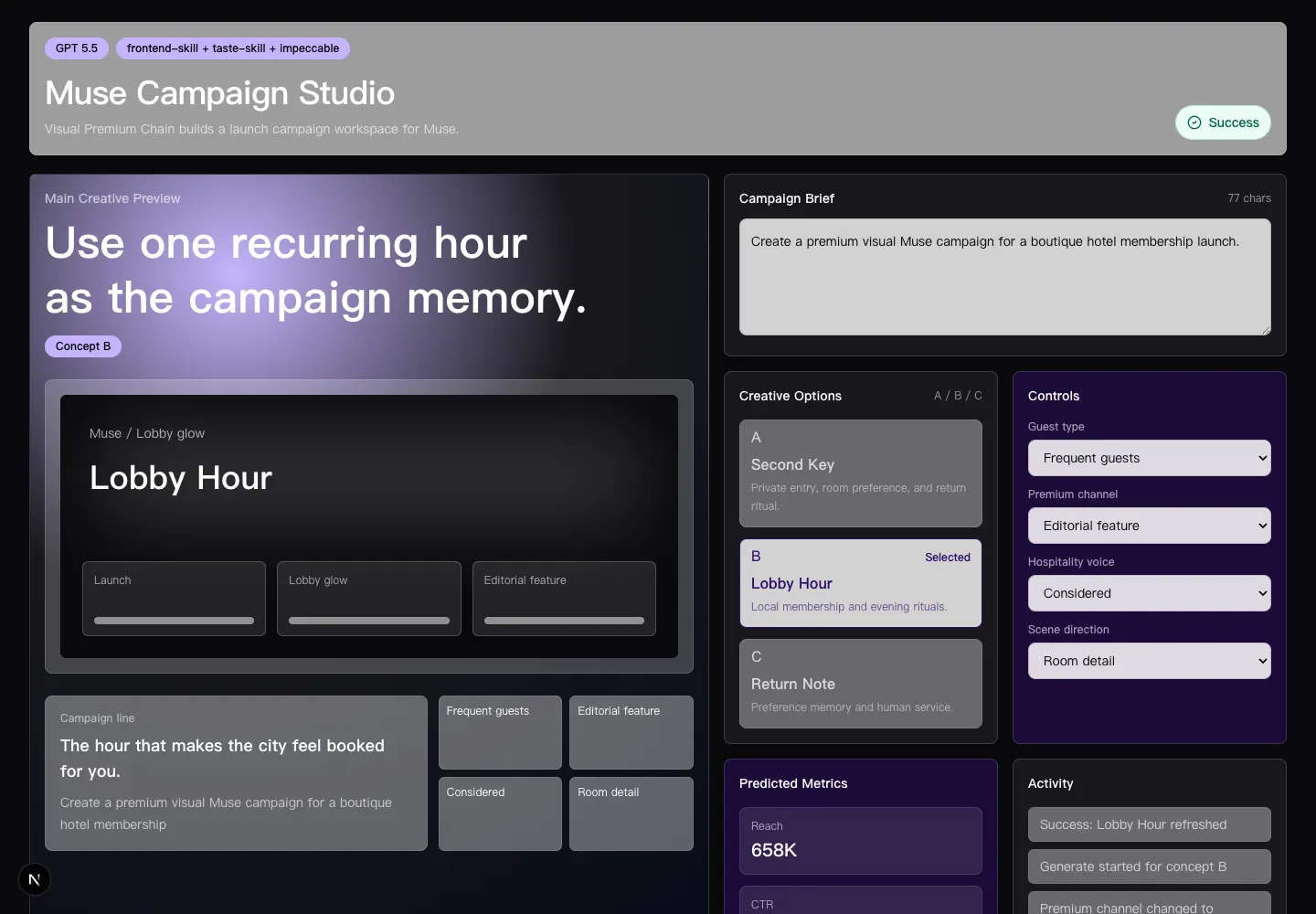Click the Success status button
The image size is (1316, 914).
[1223, 122]
